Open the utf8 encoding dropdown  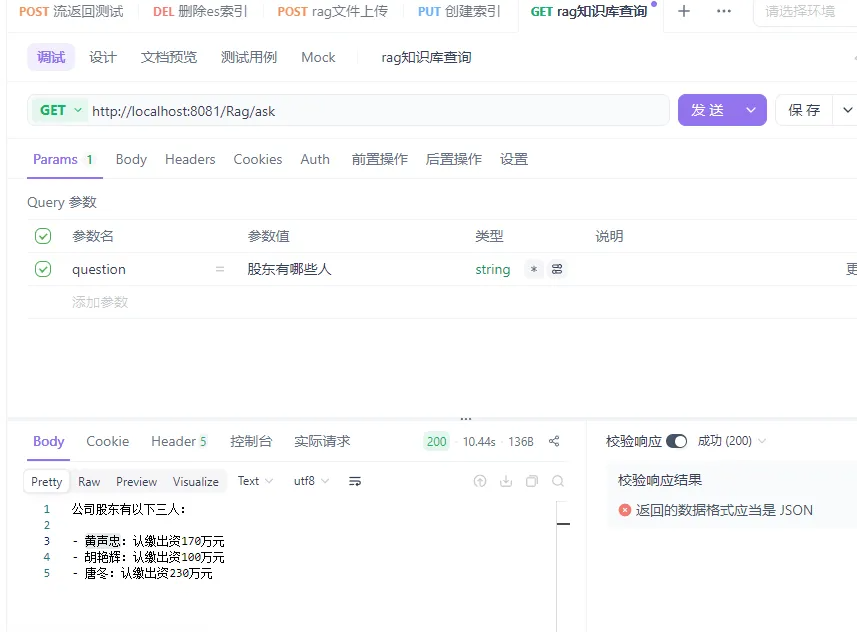coord(311,481)
